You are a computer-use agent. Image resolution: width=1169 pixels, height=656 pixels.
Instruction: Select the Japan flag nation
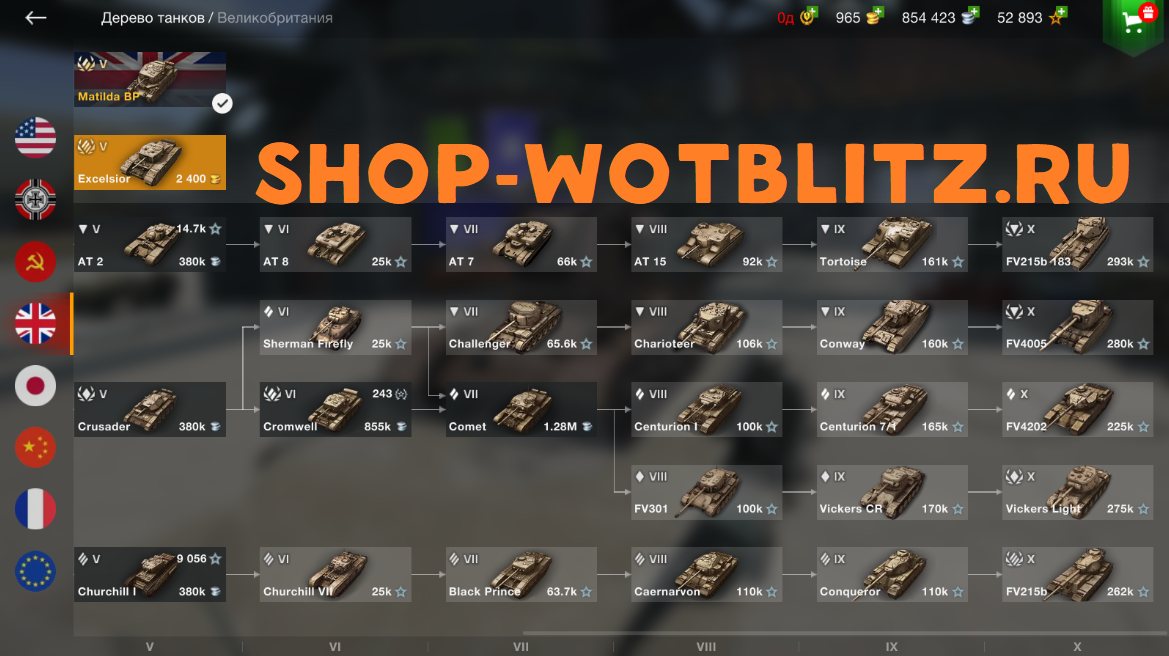(35, 385)
